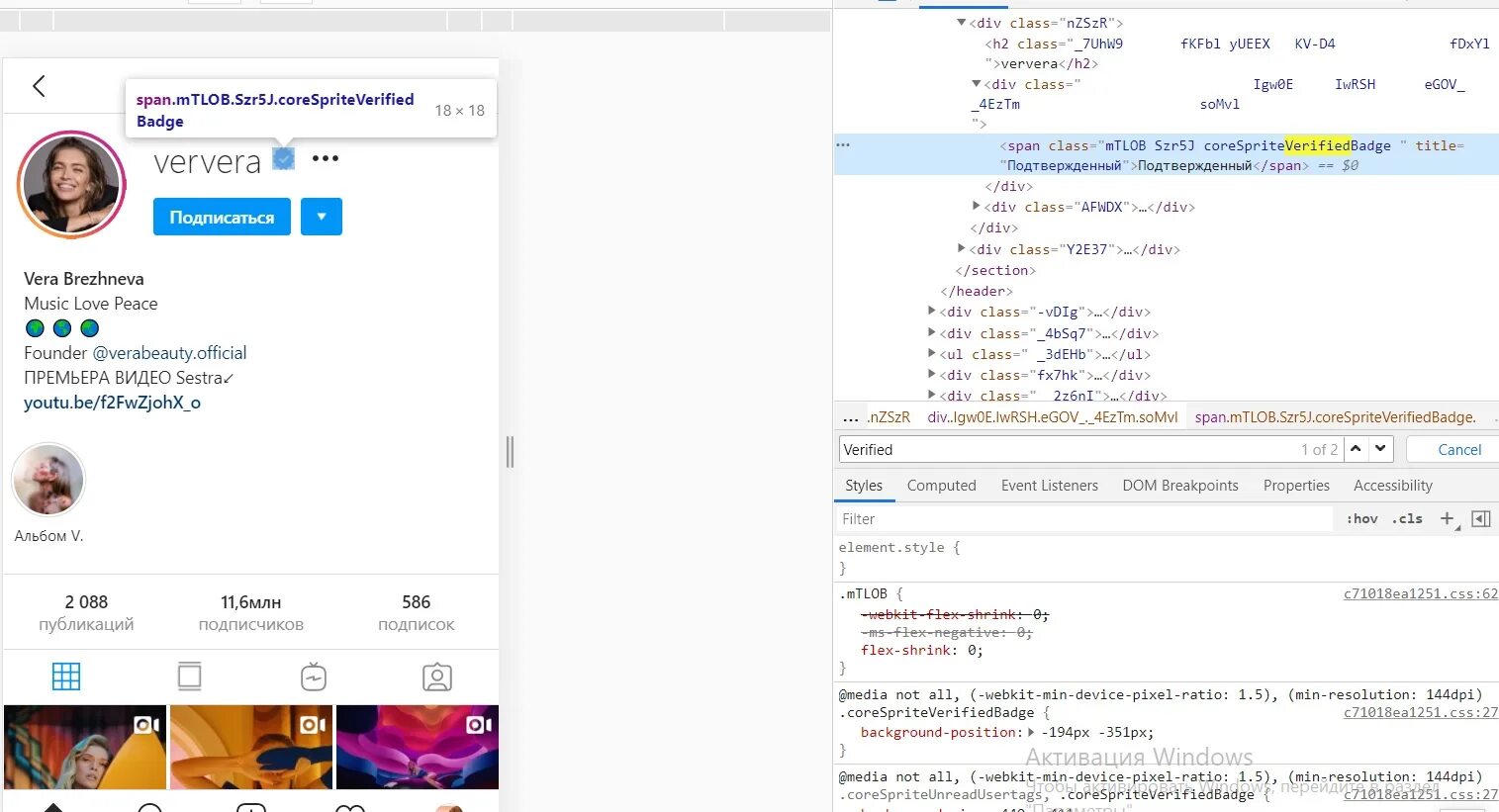This screenshot has height=812, width=1499.
Task: Toggle the :hov element state panel
Action: click(x=1361, y=519)
